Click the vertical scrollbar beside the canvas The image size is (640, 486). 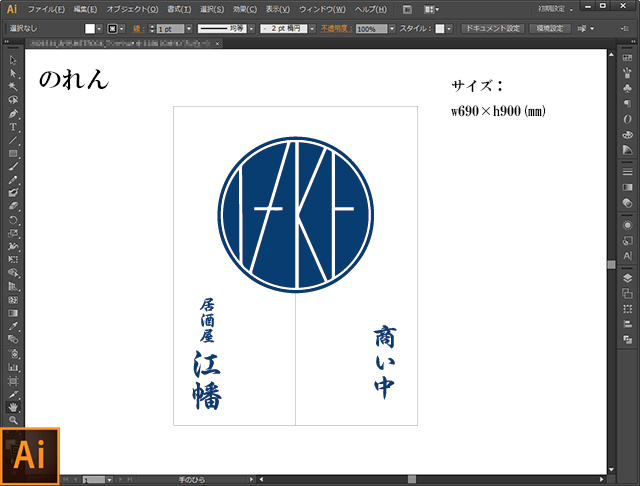pyautogui.click(x=611, y=262)
